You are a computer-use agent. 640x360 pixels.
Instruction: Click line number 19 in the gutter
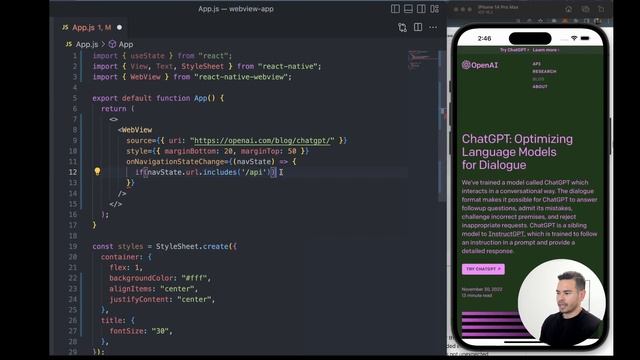pos(73,247)
